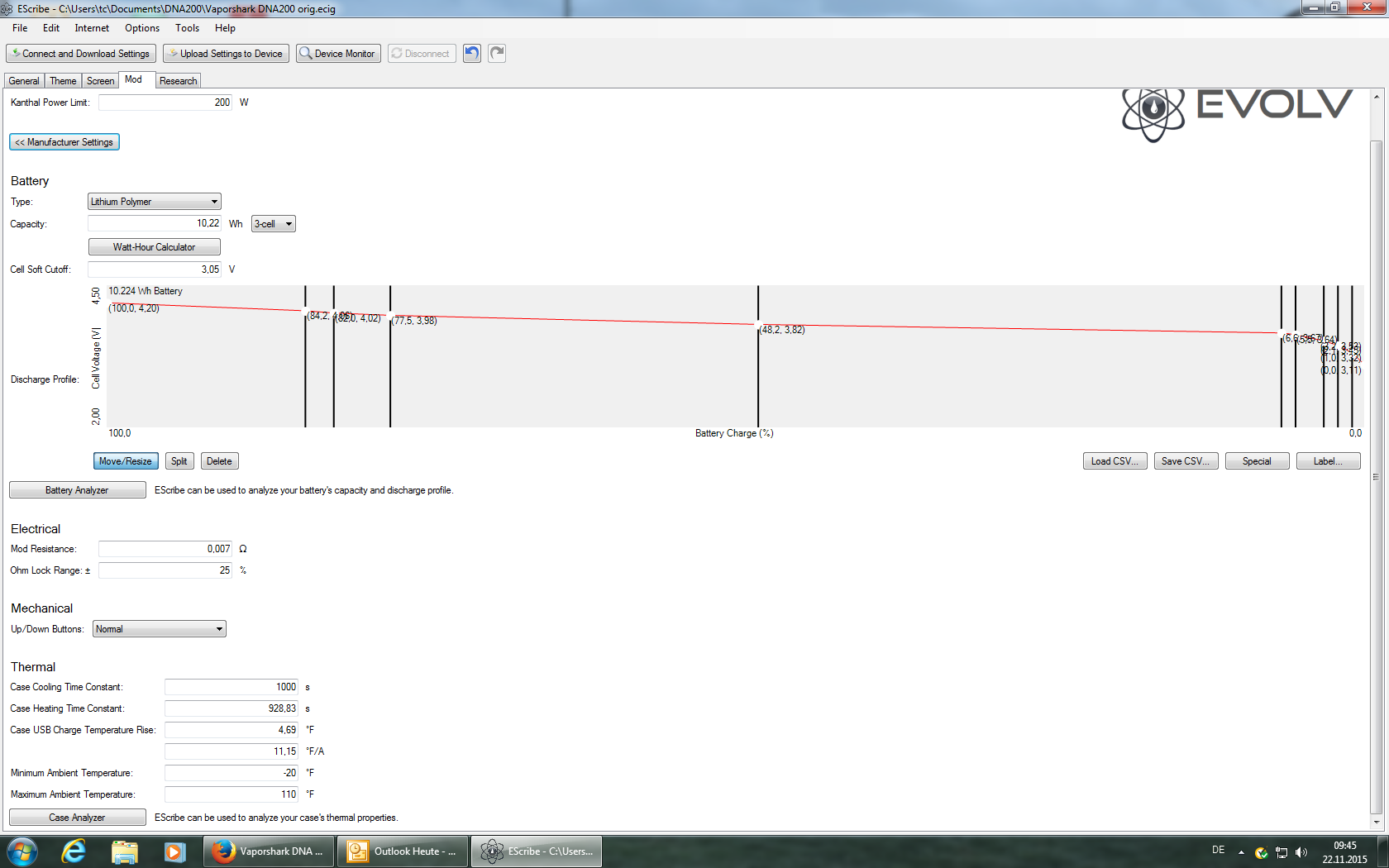Click the Watt-Hour Calculator button
1389x868 pixels.
pos(154,247)
